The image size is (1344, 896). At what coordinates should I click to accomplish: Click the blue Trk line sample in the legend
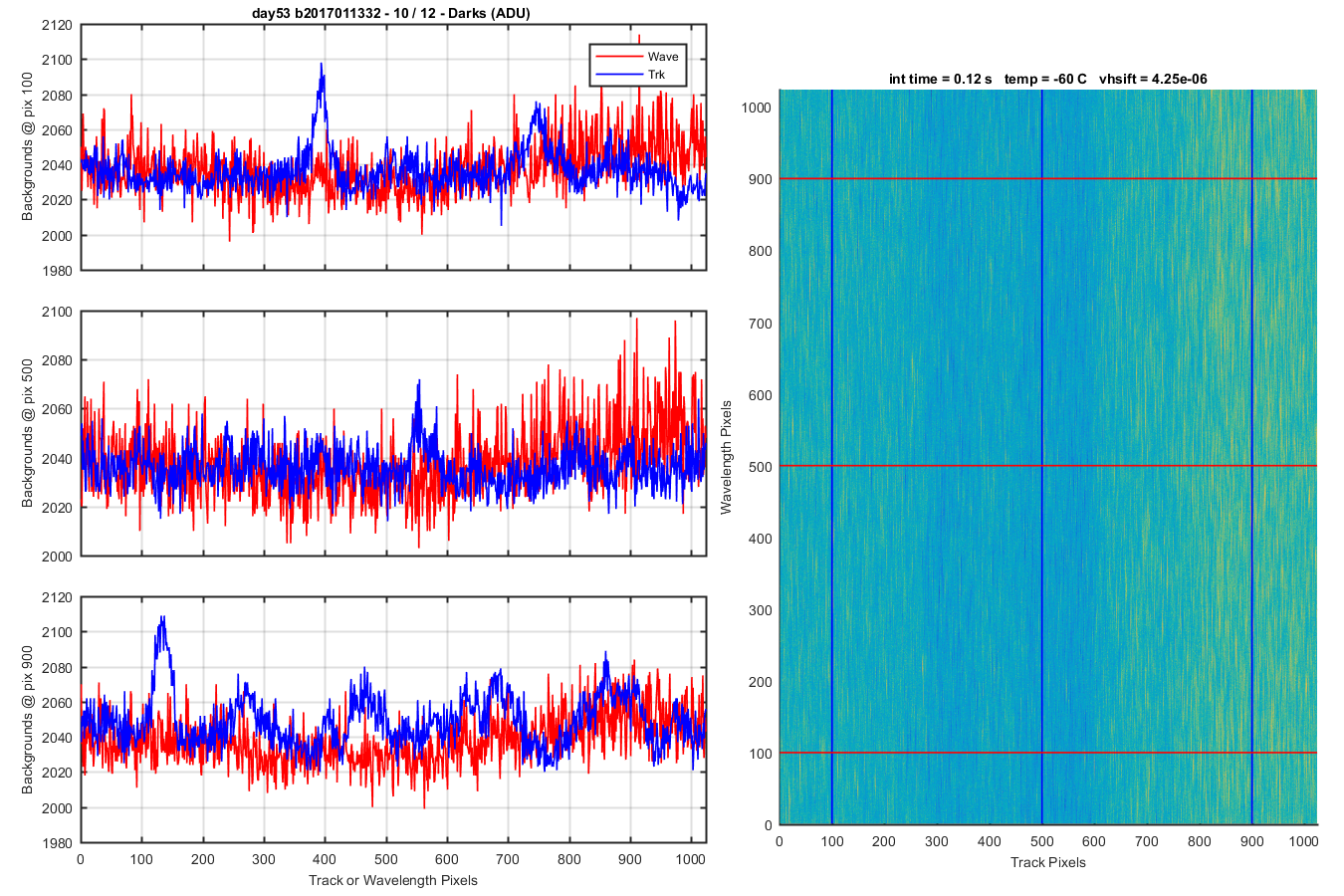point(617,75)
